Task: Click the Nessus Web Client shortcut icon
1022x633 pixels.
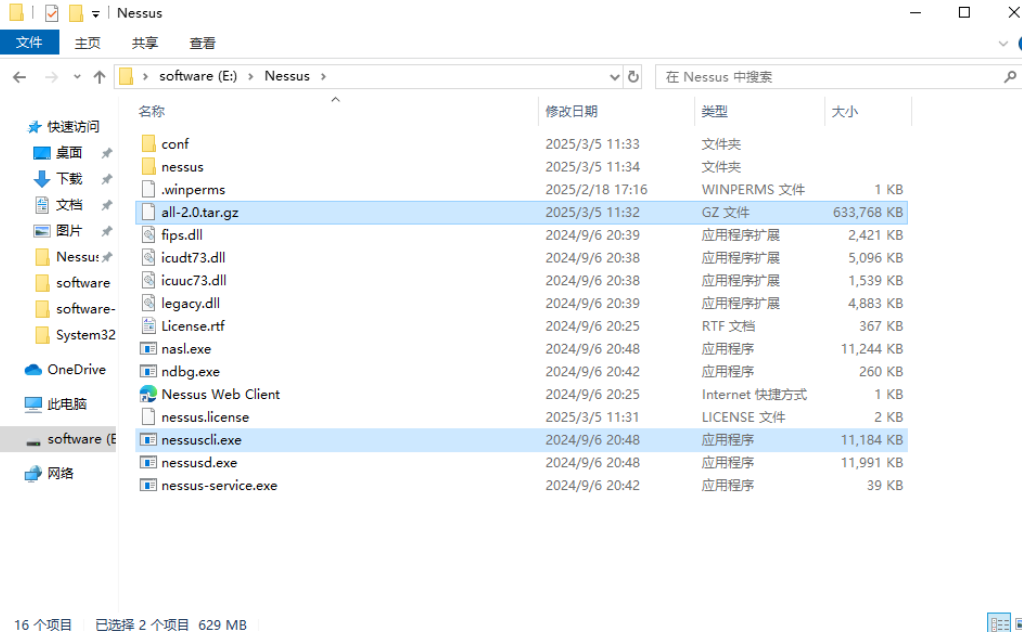Action: tap(149, 394)
